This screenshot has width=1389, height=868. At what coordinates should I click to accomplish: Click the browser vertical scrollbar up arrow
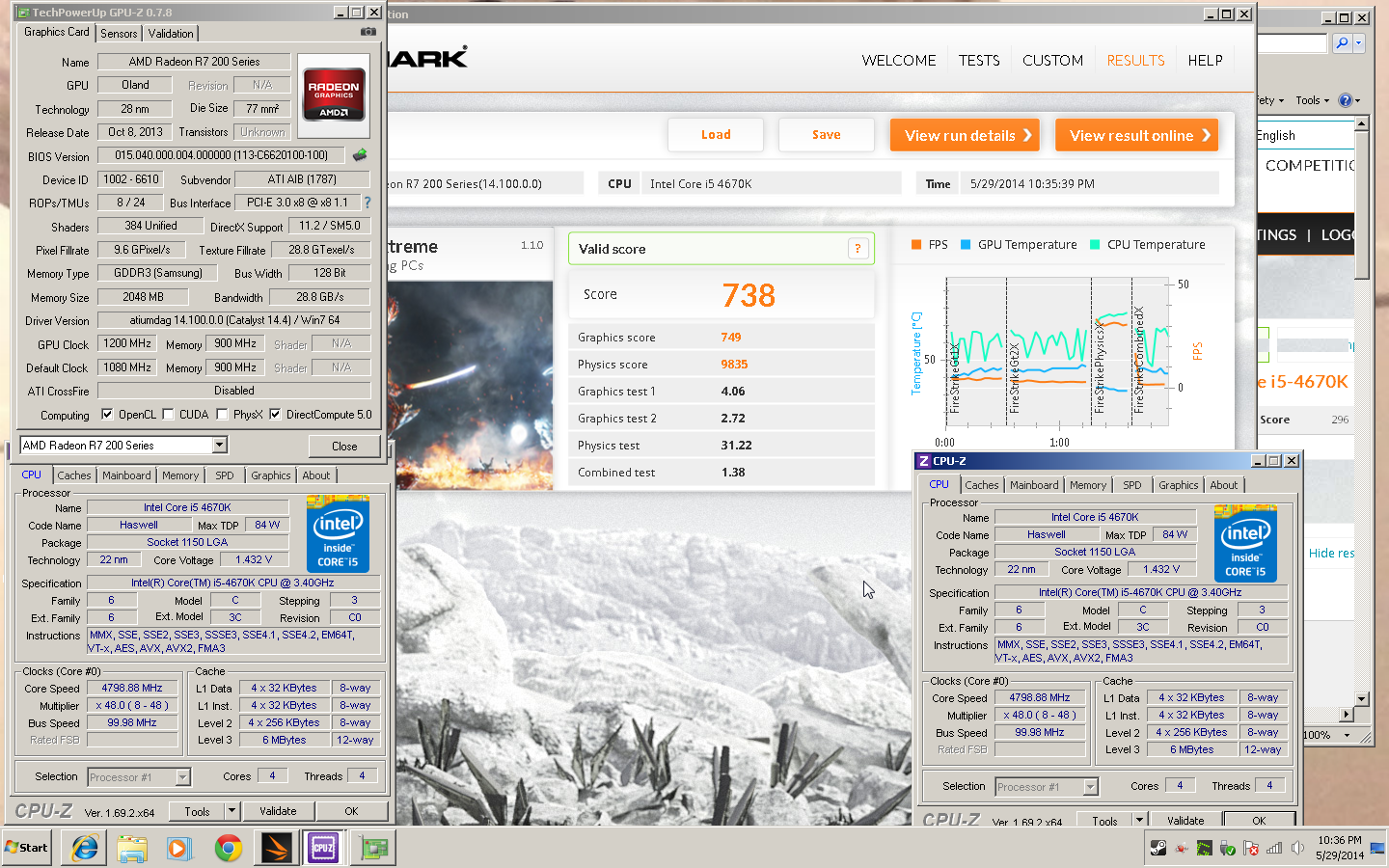pos(1362,123)
